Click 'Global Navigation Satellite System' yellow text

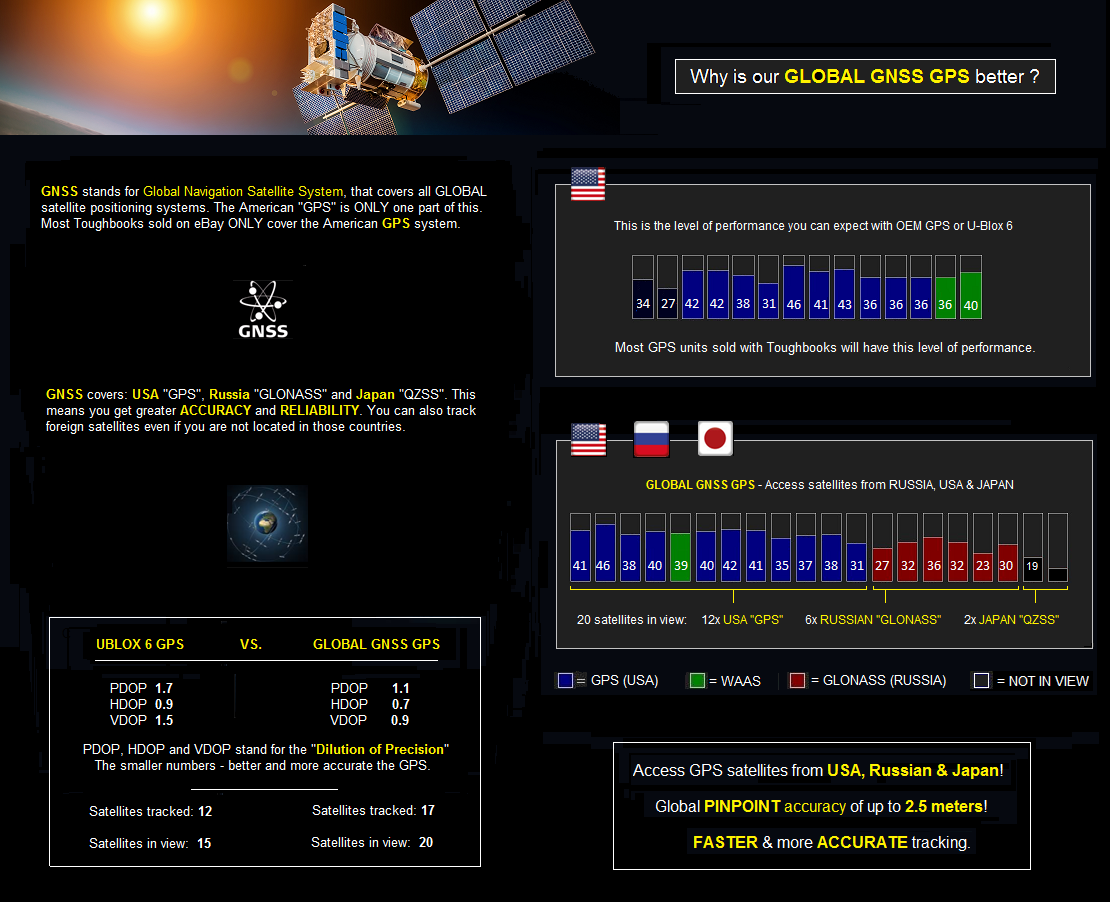click(x=243, y=191)
